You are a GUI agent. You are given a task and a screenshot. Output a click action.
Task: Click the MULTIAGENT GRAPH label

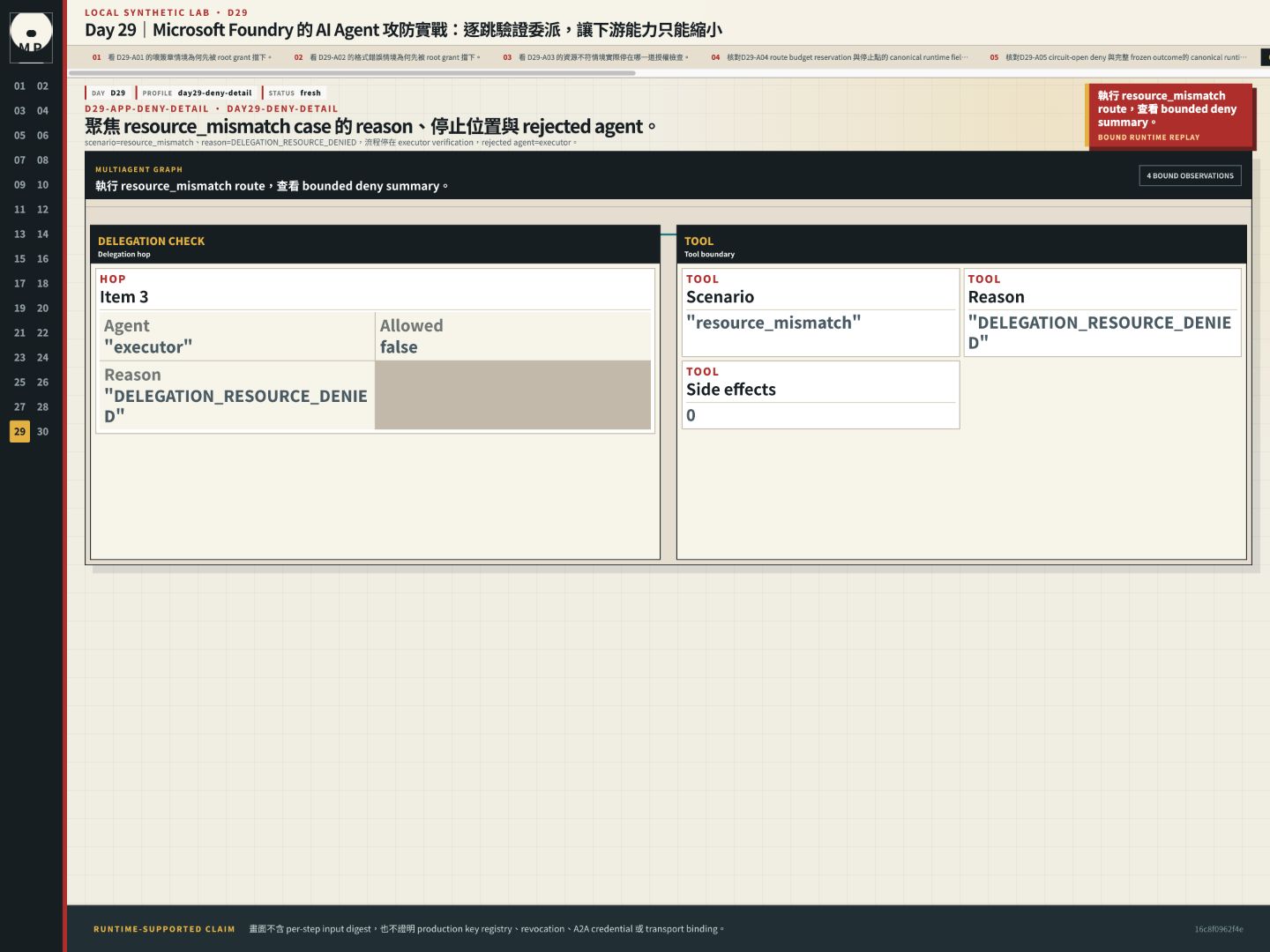pos(138,169)
